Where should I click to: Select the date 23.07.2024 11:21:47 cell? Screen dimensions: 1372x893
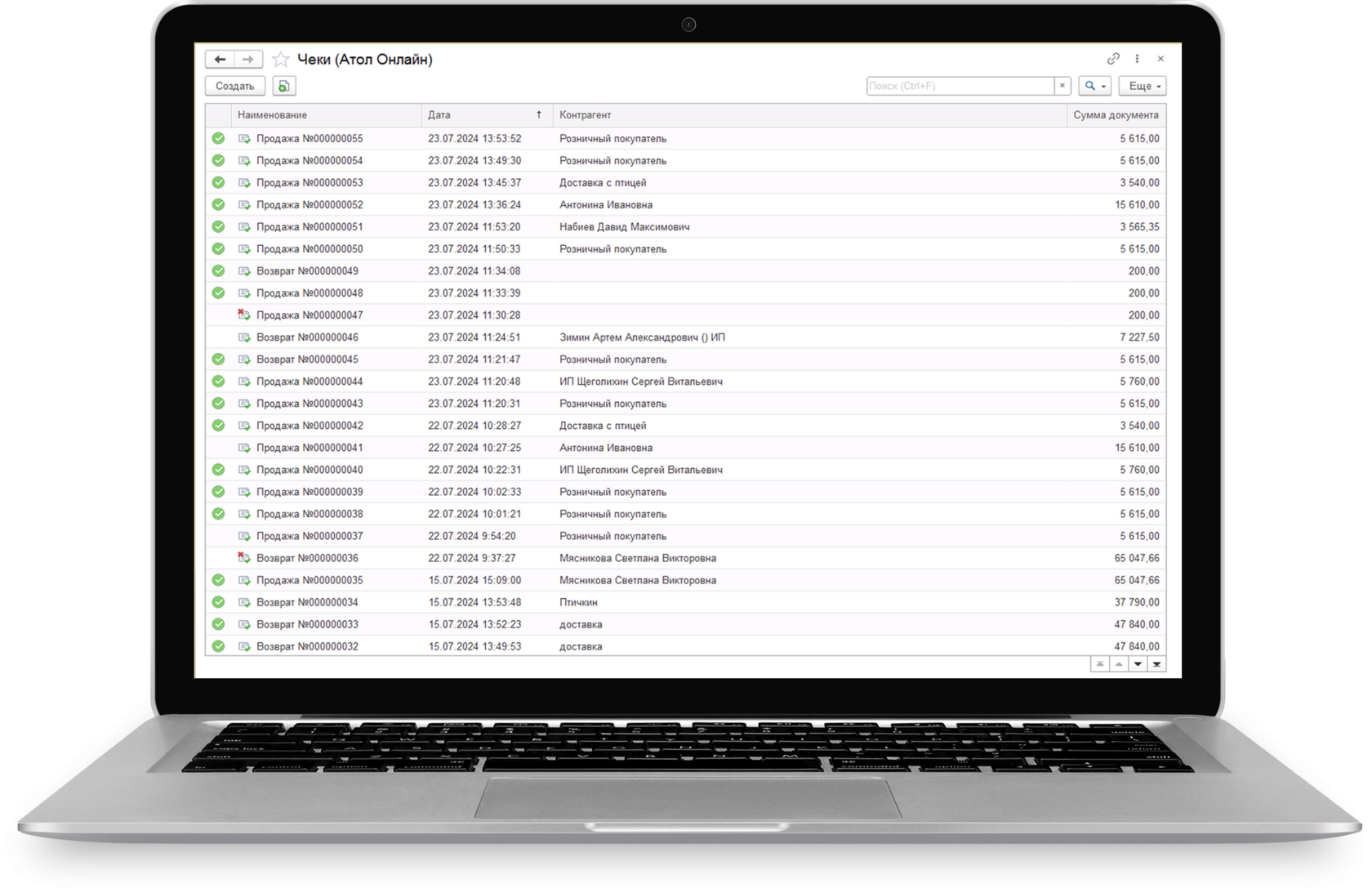click(x=488, y=359)
